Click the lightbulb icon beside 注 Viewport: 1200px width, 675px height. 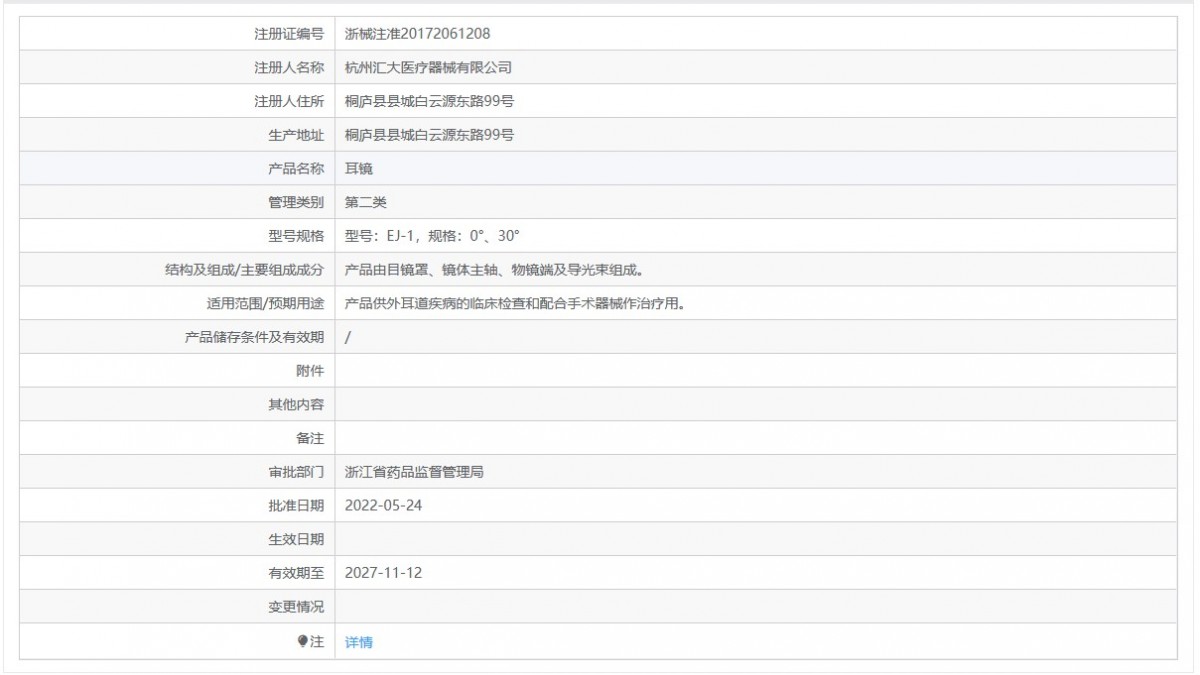pos(303,642)
